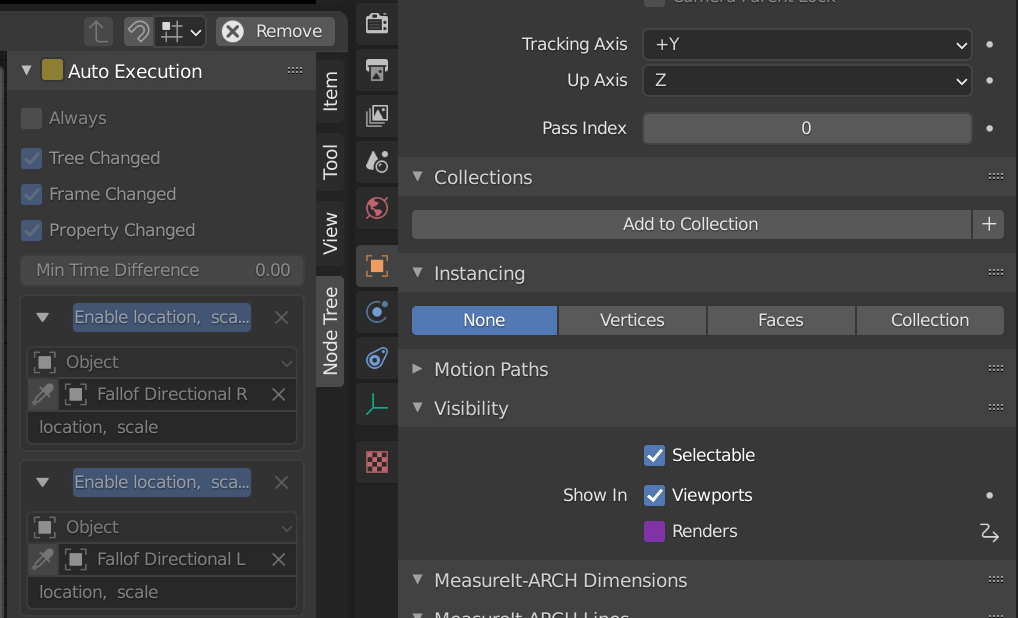1018x618 pixels.
Task: Open the View Layer Properties tab
Action: [x=377, y=115]
